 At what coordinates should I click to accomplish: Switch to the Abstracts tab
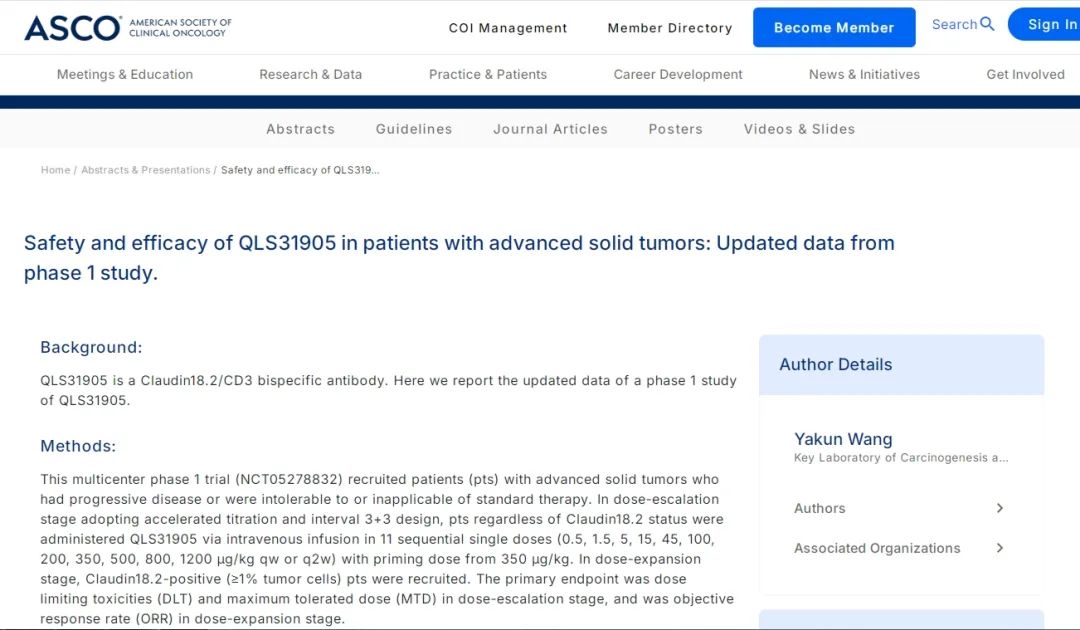[x=300, y=129]
